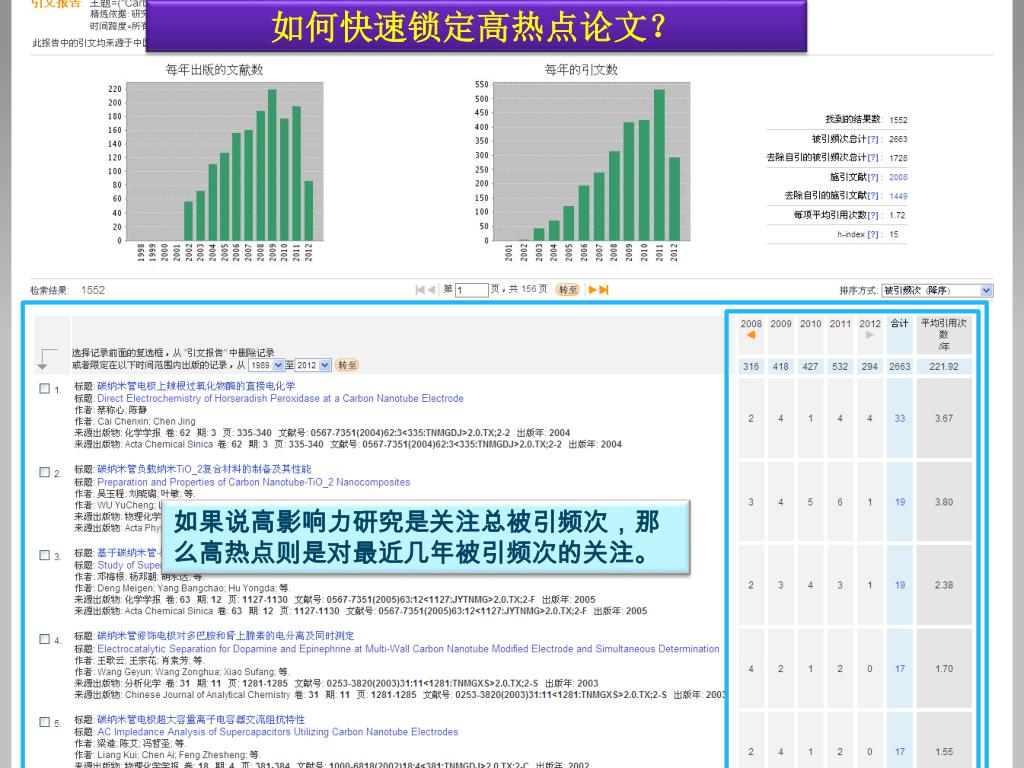Select the summary row total 2663

click(x=899, y=366)
